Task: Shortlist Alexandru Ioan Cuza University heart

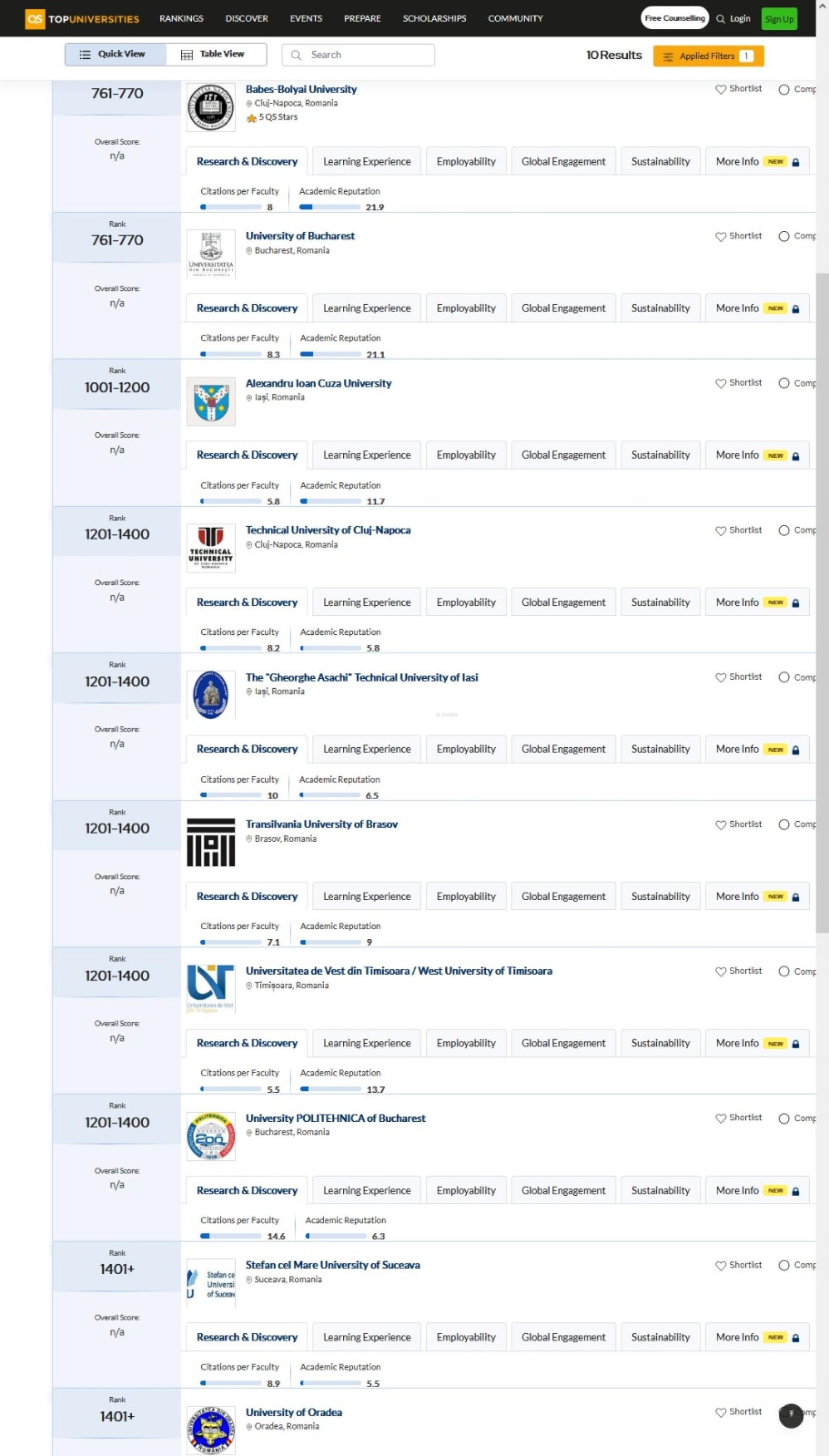Action: pyautogui.click(x=720, y=383)
